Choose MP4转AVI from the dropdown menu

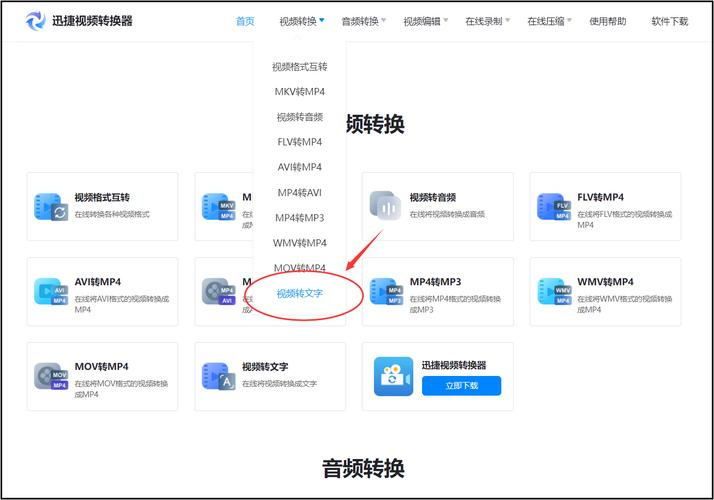pyautogui.click(x=300, y=193)
